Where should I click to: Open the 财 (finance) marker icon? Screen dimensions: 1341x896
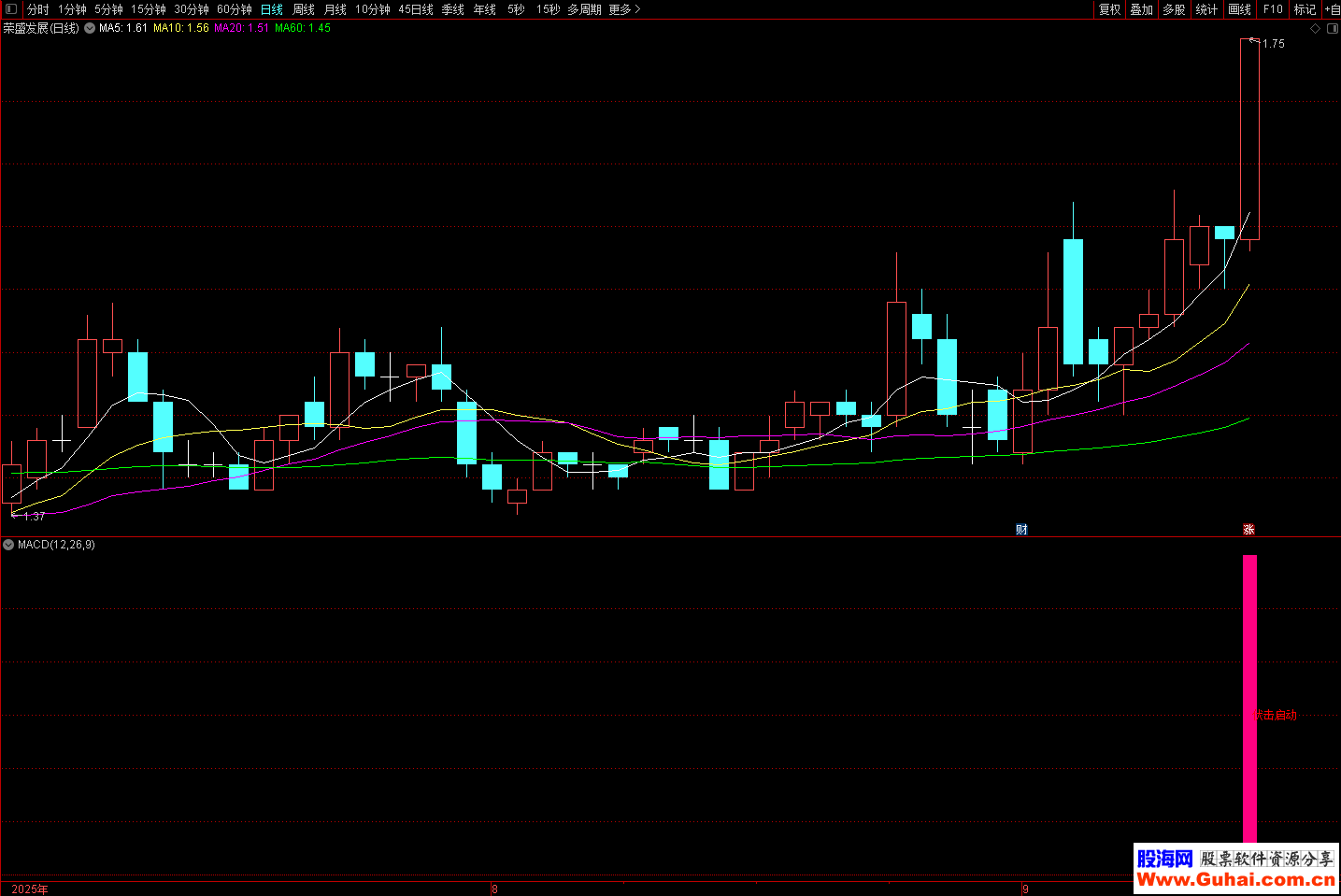click(1021, 530)
